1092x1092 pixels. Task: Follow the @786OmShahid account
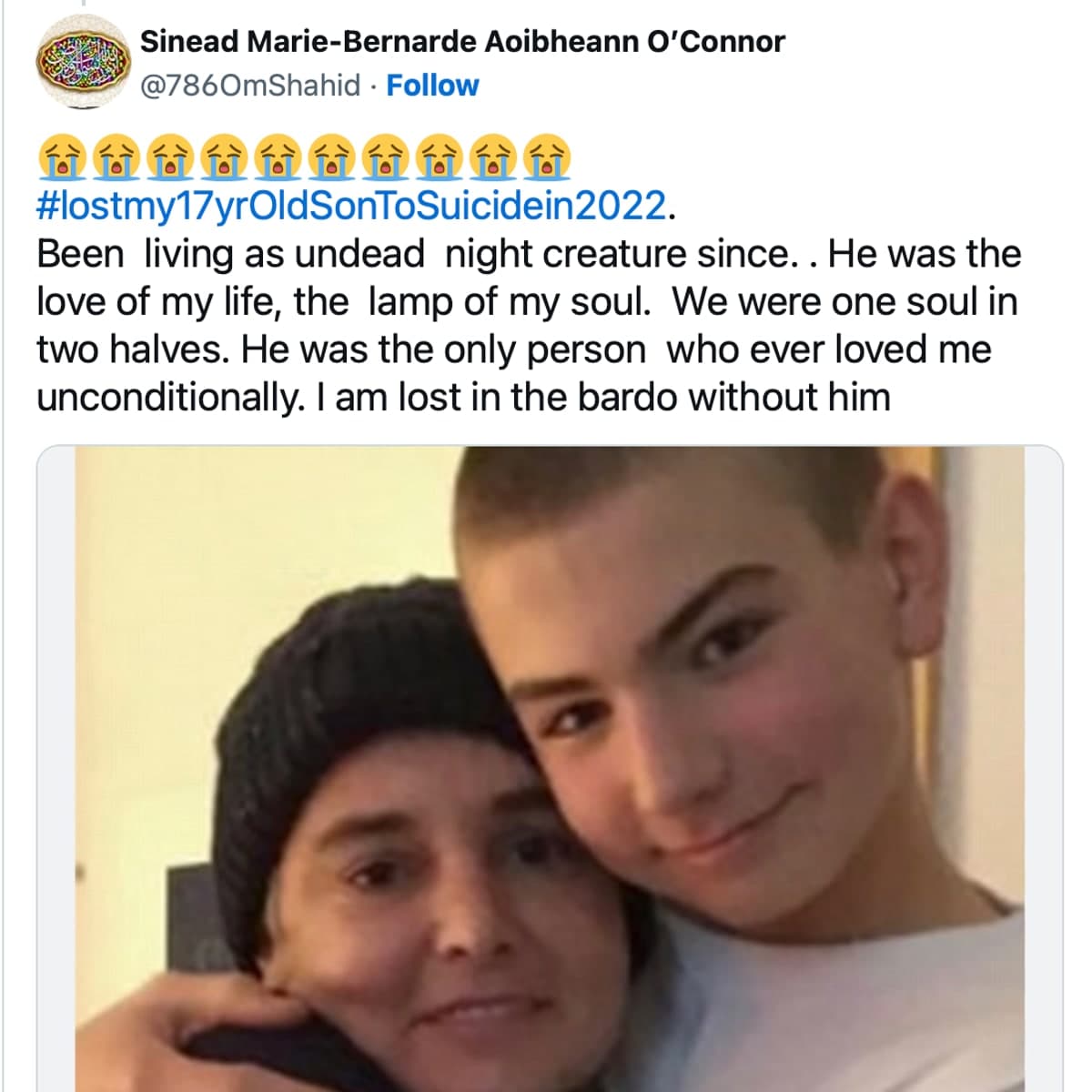[x=432, y=86]
